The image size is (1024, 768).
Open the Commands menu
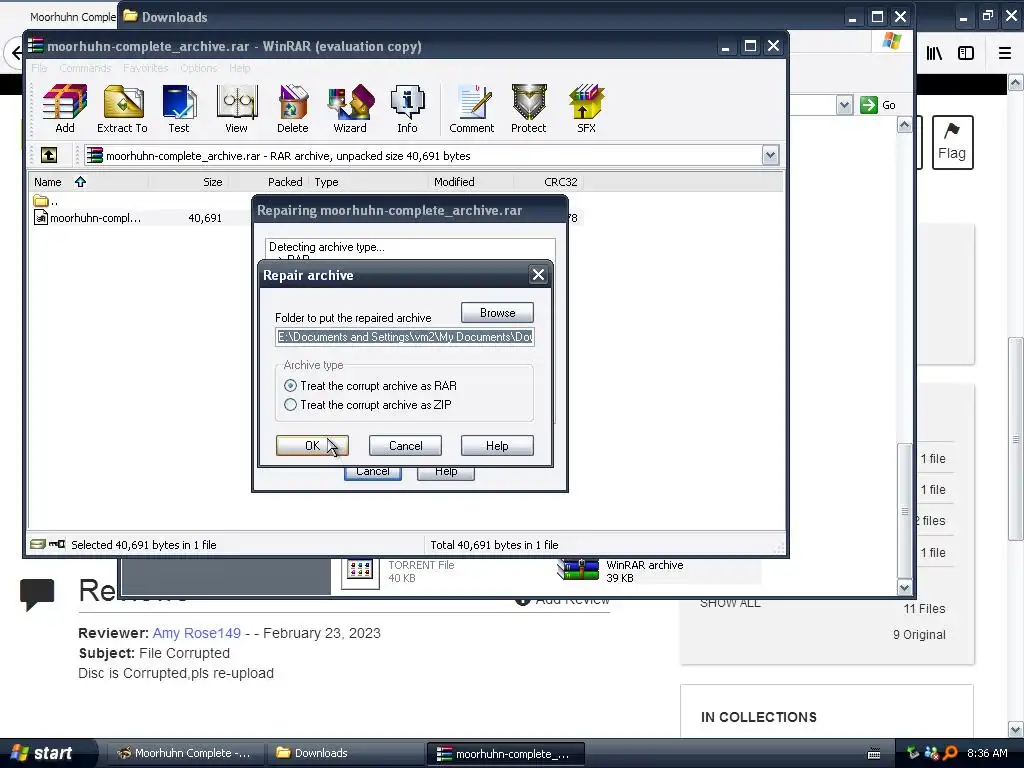[x=85, y=68]
